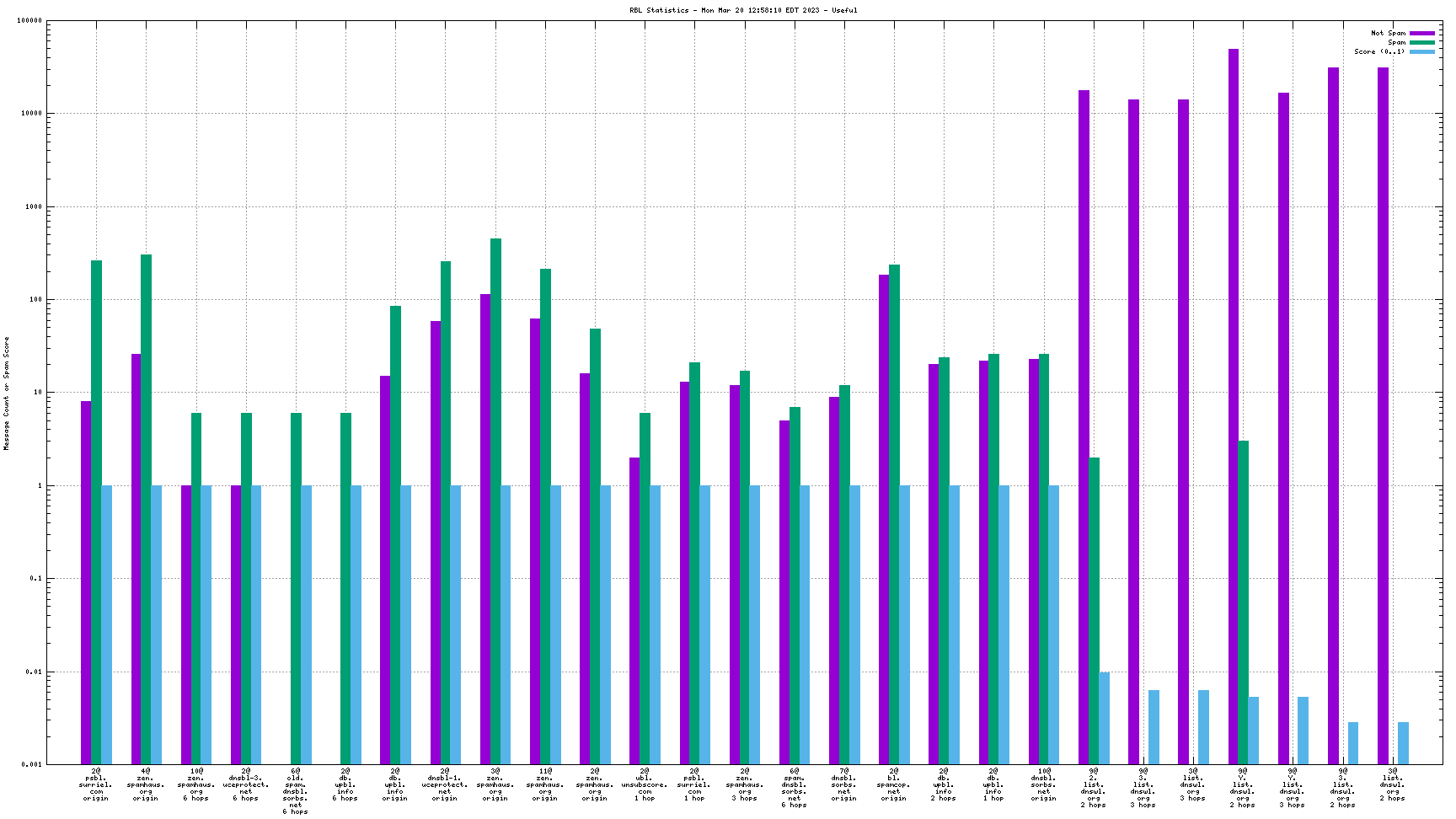Select the psbl.surriel.com origin axis label

point(96,784)
